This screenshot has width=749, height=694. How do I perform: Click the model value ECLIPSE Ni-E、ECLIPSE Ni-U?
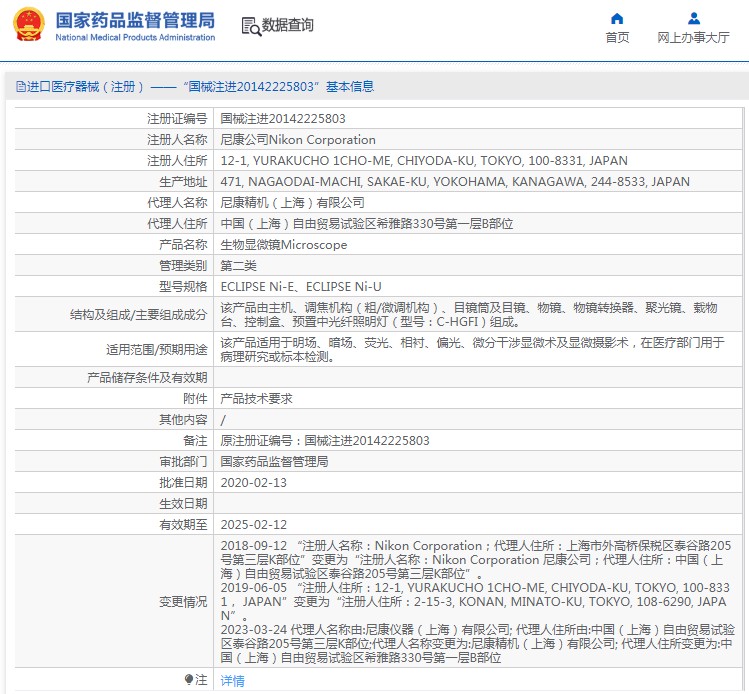point(301,287)
